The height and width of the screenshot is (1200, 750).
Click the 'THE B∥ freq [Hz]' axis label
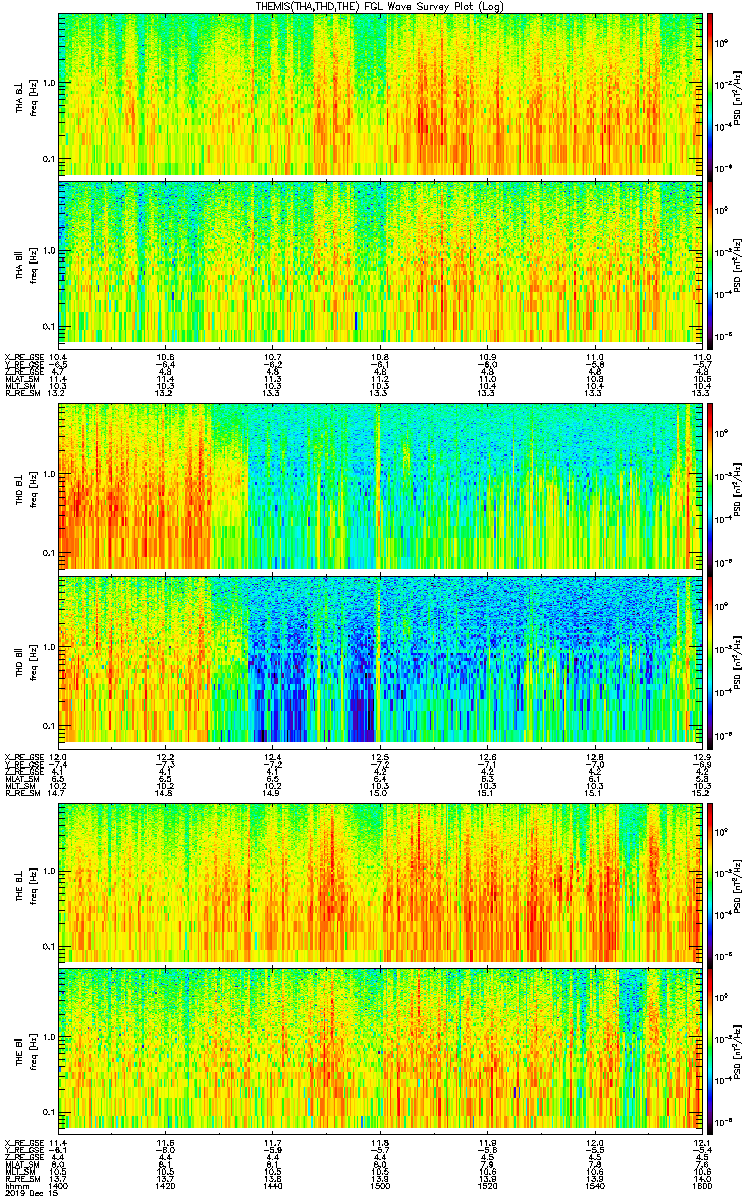pos(25,1049)
